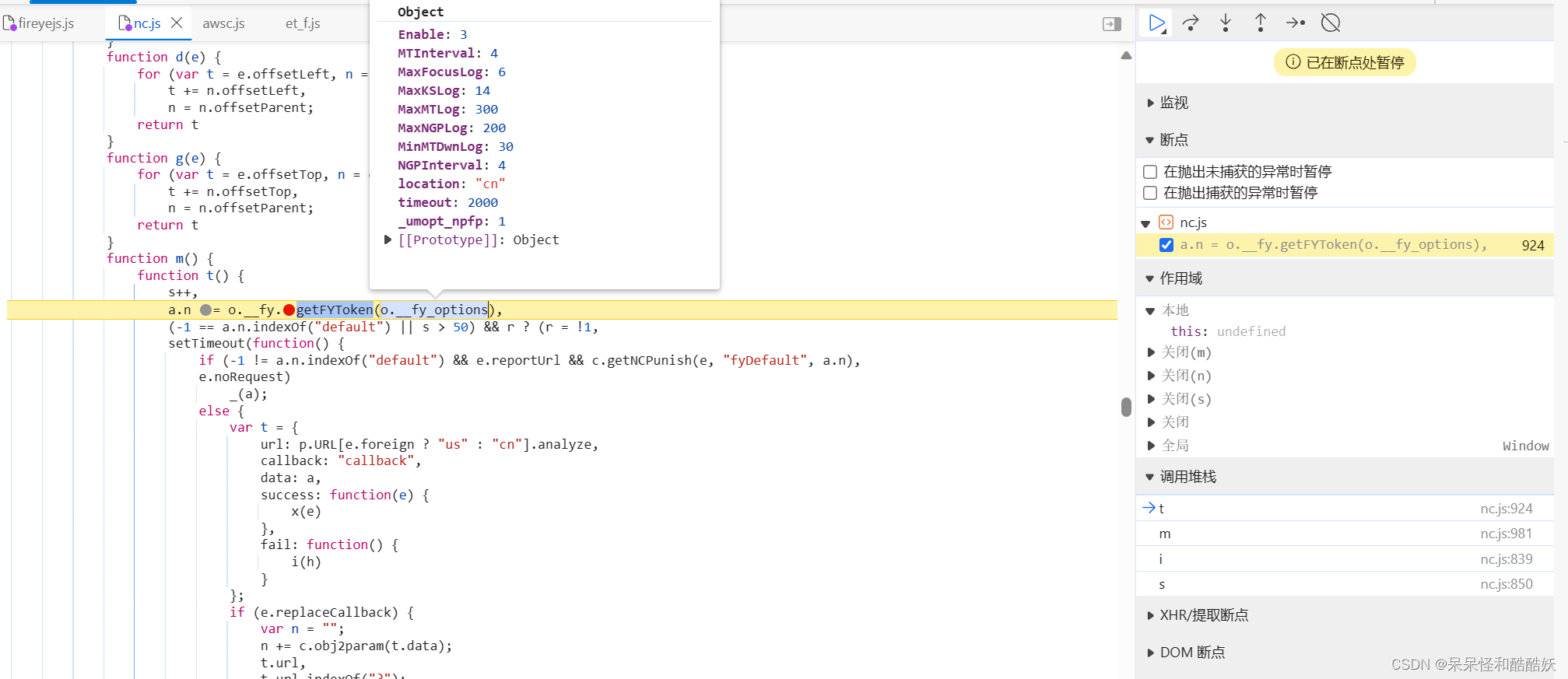
Task: Click MinMTDwnLog: 30 property
Action: [455, 146]
